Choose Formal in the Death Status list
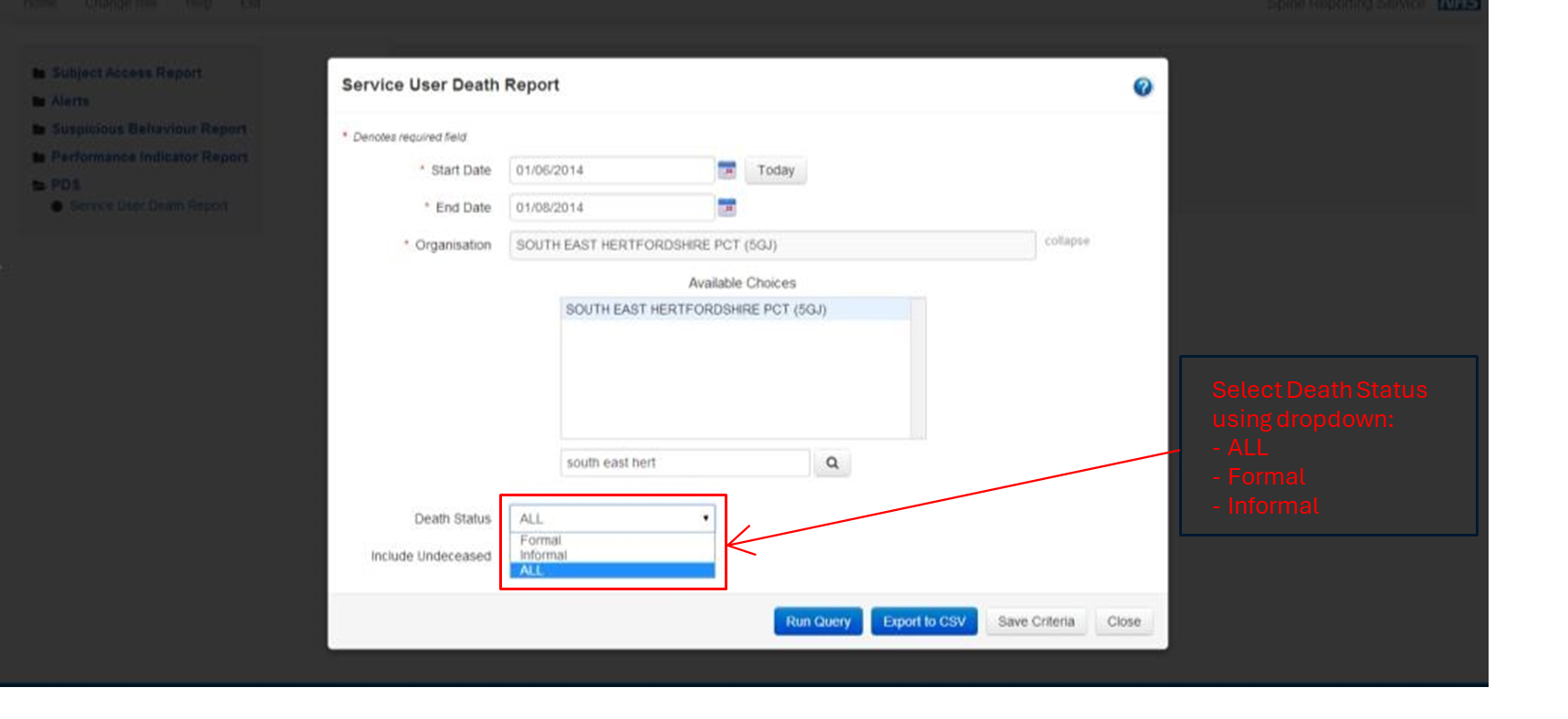The height and width of the screenshot is (719, 1568). (x=612, y=540)
